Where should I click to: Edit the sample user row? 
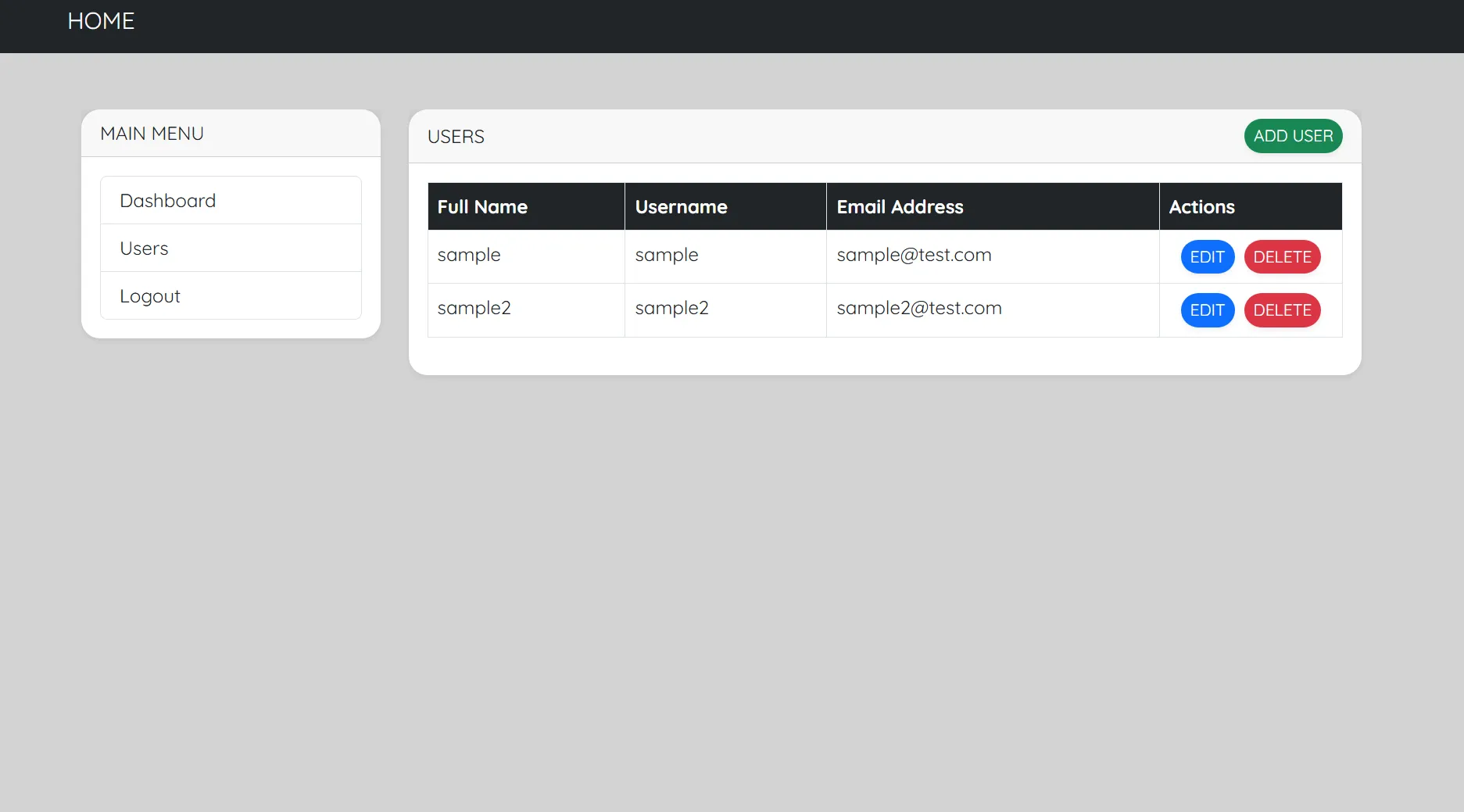[x=1207, y=257]
